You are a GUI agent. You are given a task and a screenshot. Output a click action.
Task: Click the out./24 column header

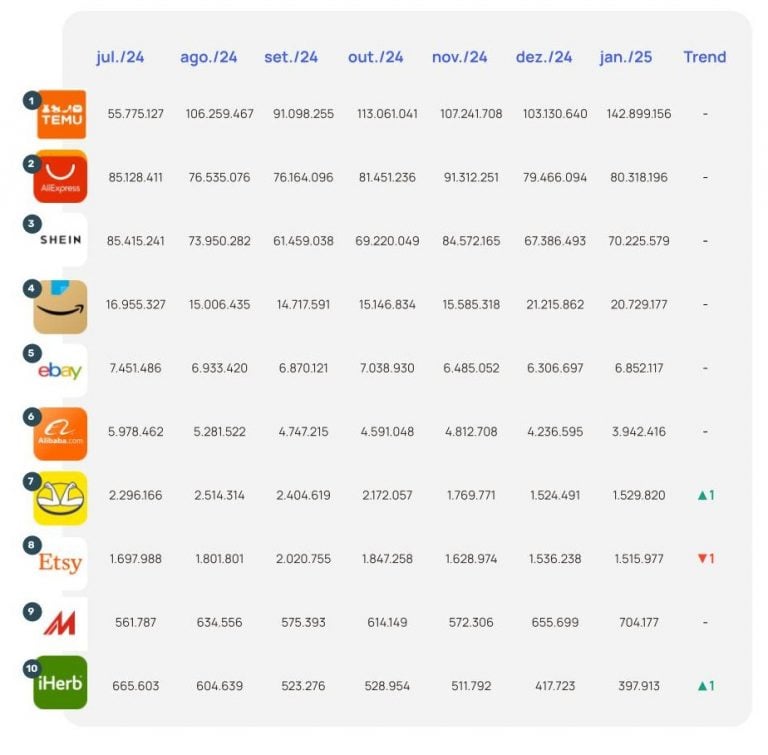coord(375,57)
